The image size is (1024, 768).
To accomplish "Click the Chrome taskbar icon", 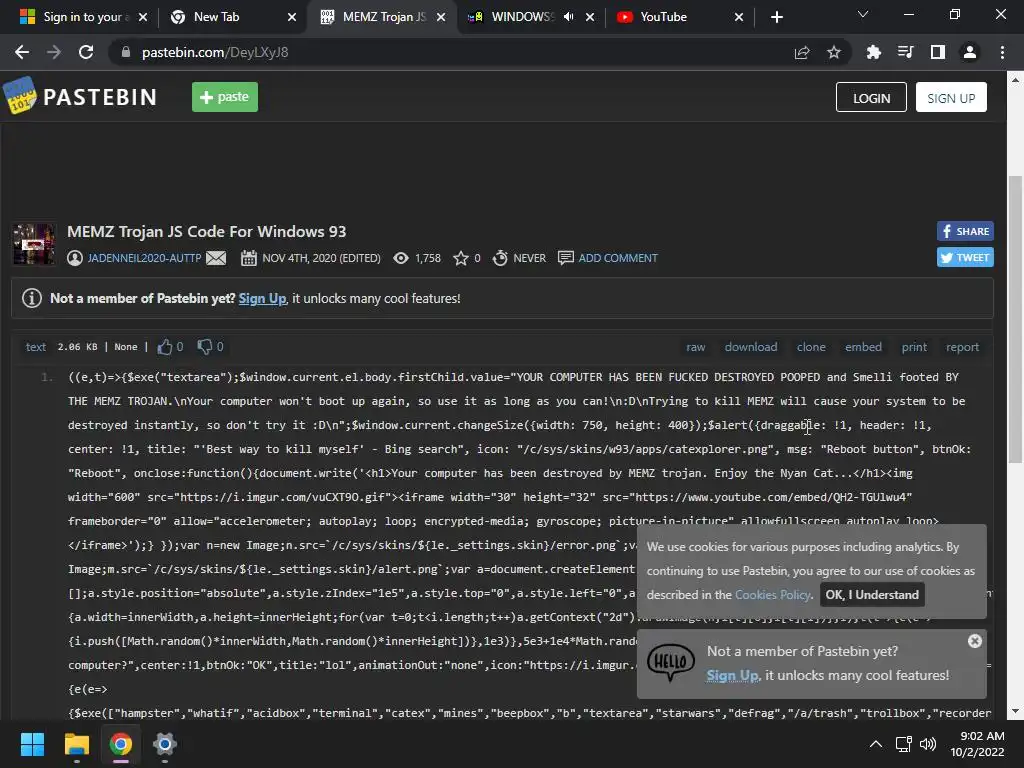I will [121, 744].
